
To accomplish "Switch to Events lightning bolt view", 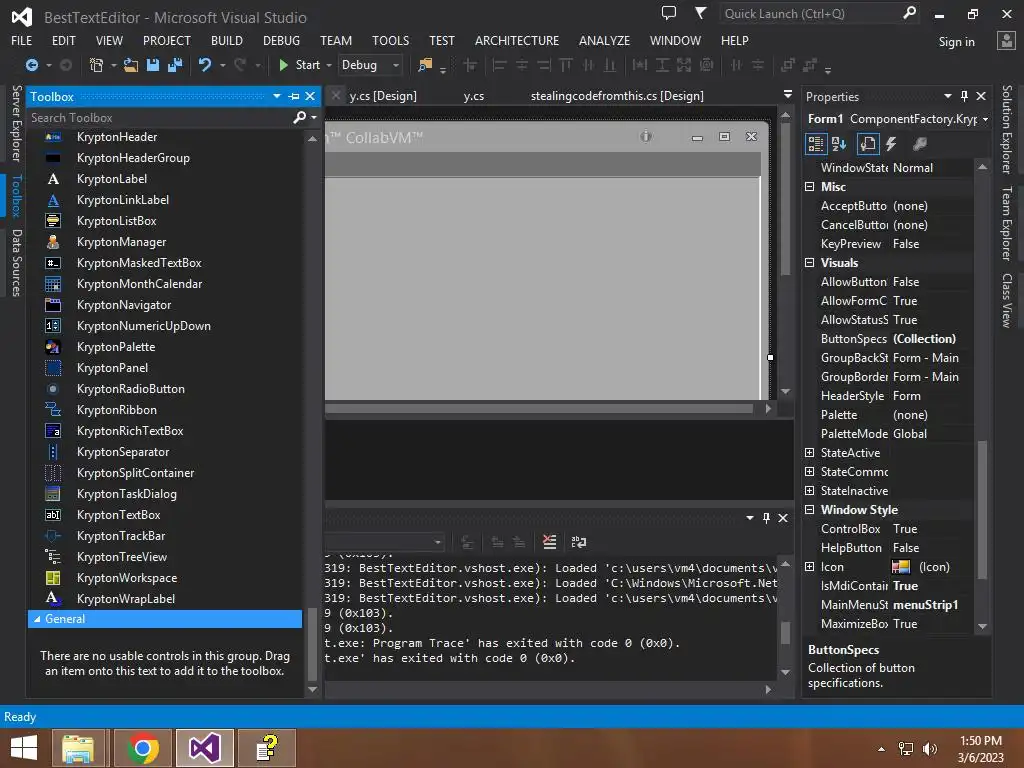I will tap(891, 144).
